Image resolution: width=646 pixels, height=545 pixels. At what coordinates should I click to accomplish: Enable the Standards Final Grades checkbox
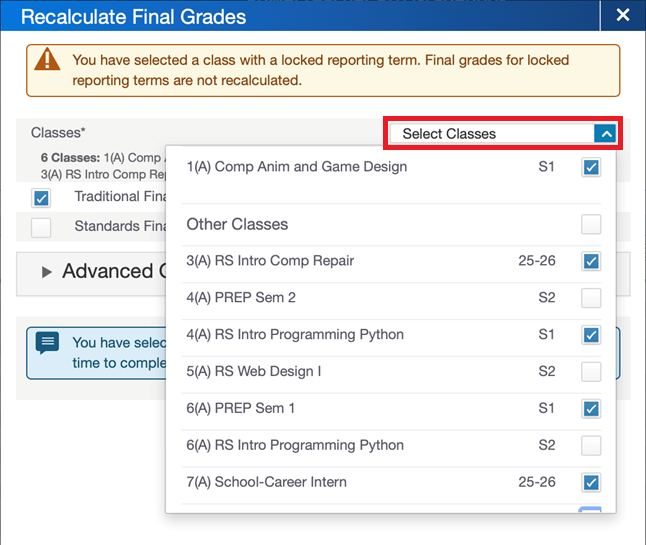pos(41,227)
